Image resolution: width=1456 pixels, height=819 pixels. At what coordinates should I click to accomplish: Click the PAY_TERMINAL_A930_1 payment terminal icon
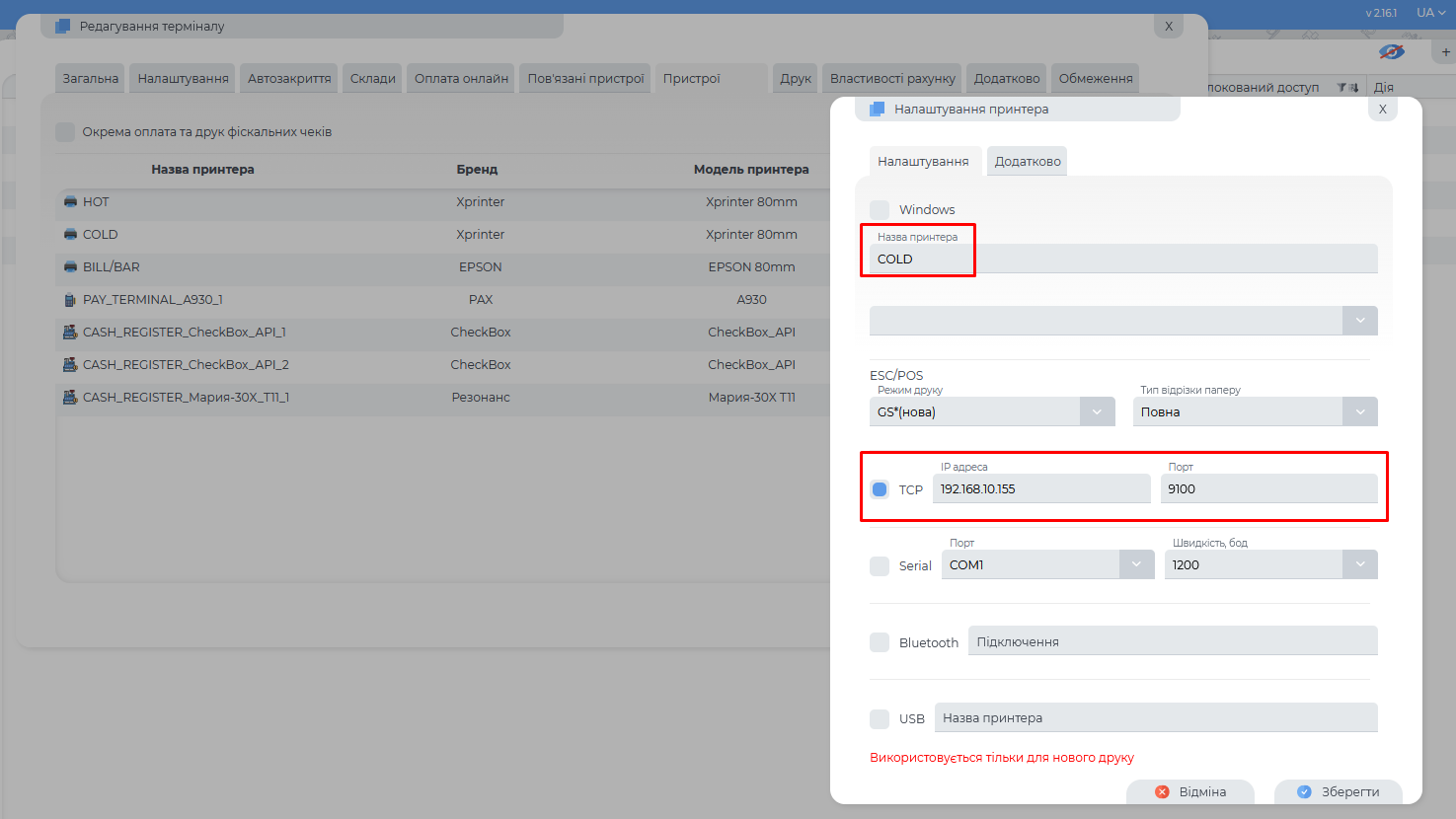[70, 300]
